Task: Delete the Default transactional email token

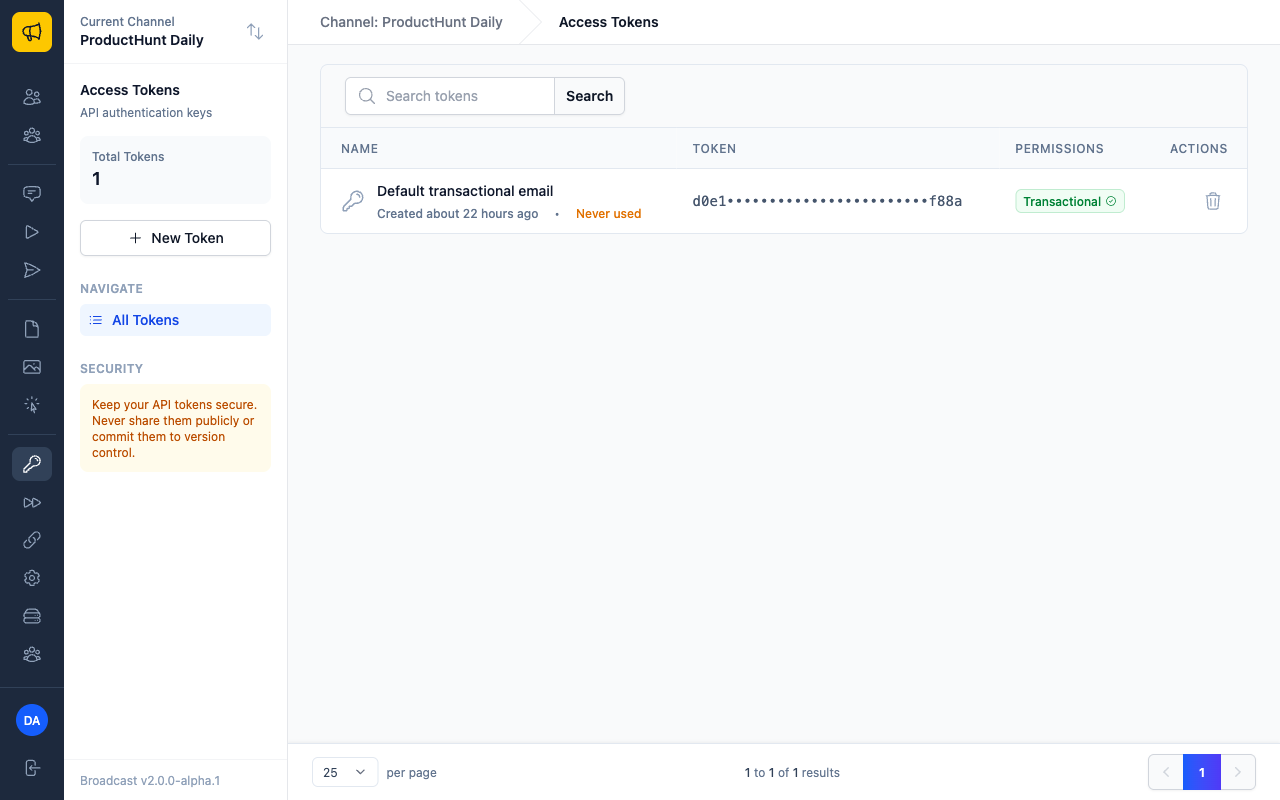Action: point(1213,201)
